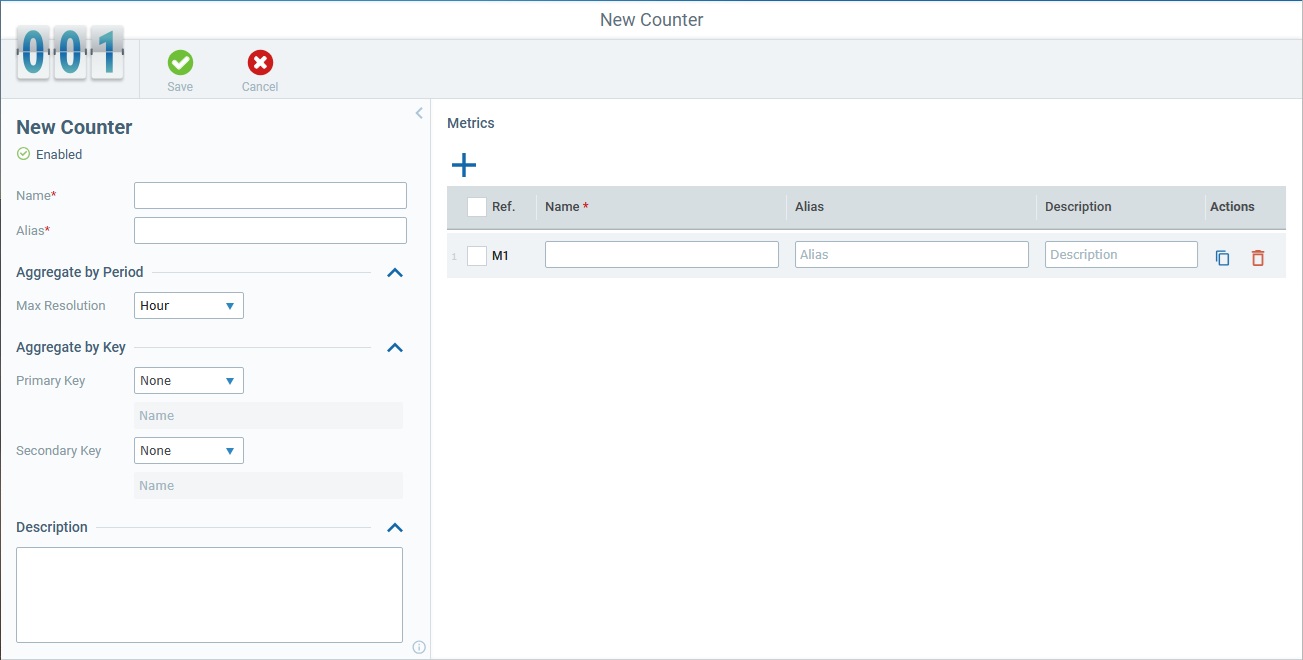Click the 001 counter logo
This screenshot has height=660, width=1303.
68,52
